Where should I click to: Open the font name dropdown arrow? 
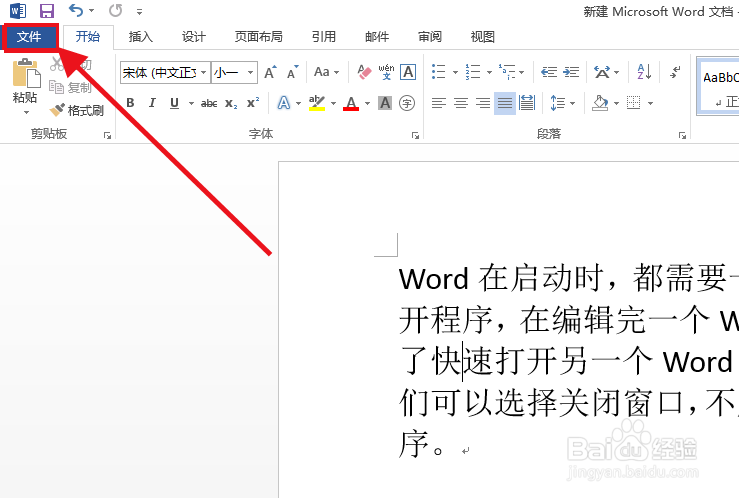tap(204, 73)
